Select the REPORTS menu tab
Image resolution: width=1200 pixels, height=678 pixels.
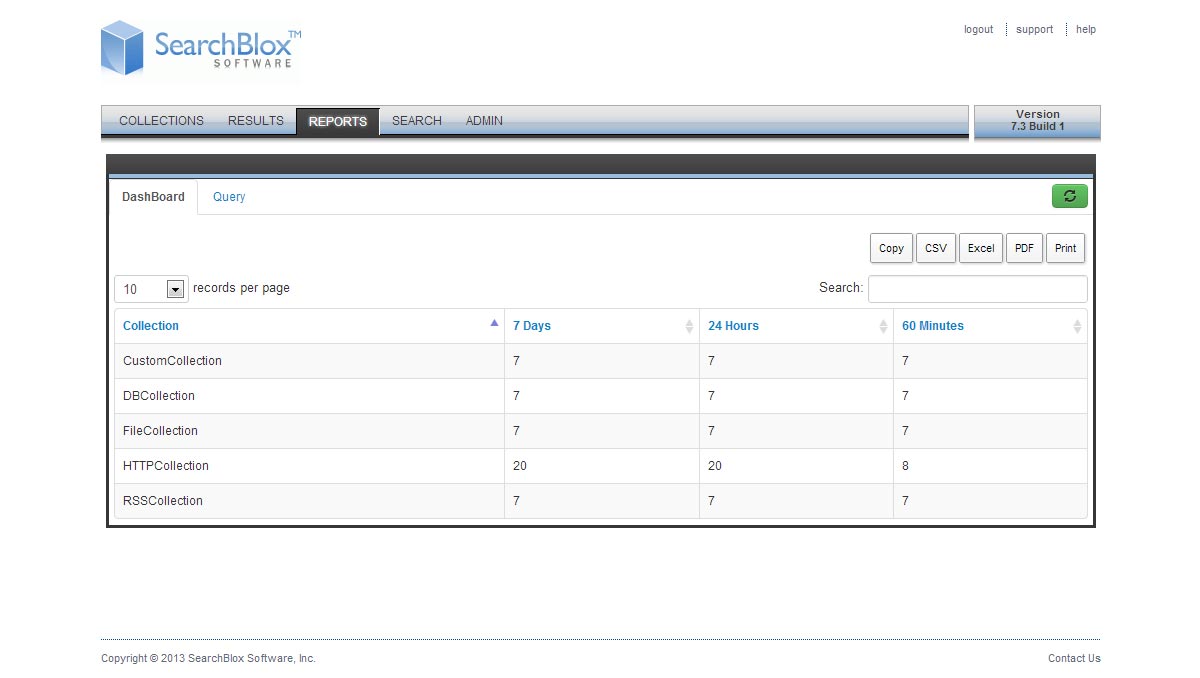pos(338,122)
